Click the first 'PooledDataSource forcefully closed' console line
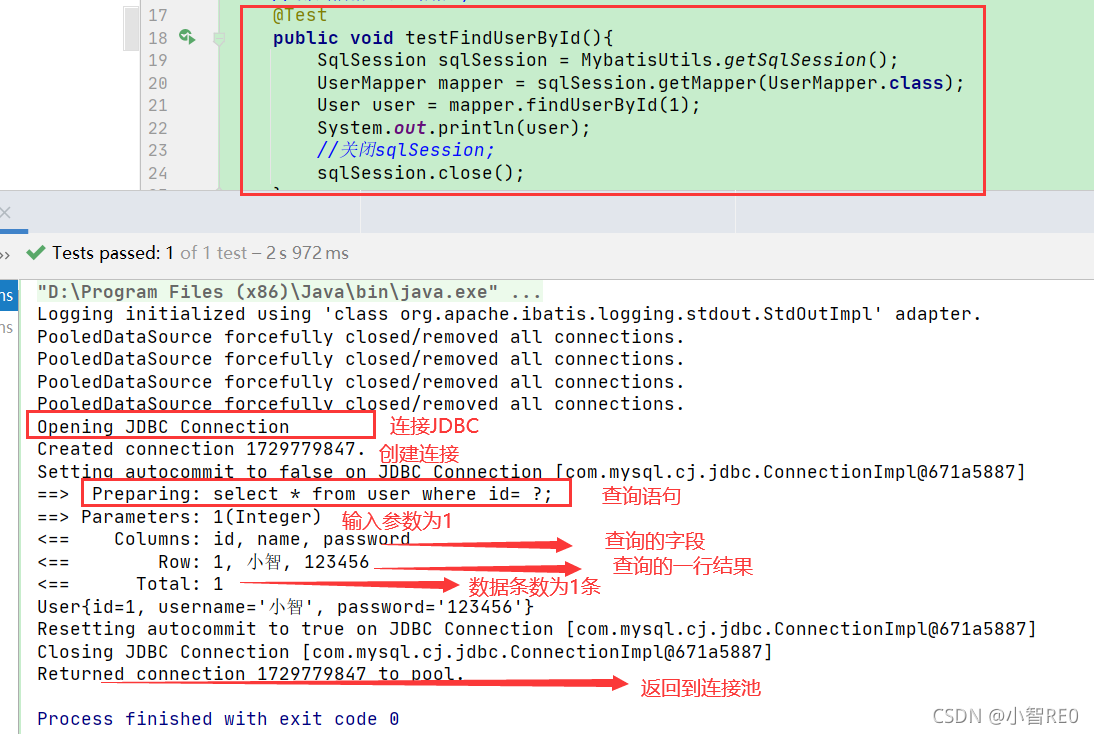Screen dimensions: 1094x734 (x=360, y=337)
